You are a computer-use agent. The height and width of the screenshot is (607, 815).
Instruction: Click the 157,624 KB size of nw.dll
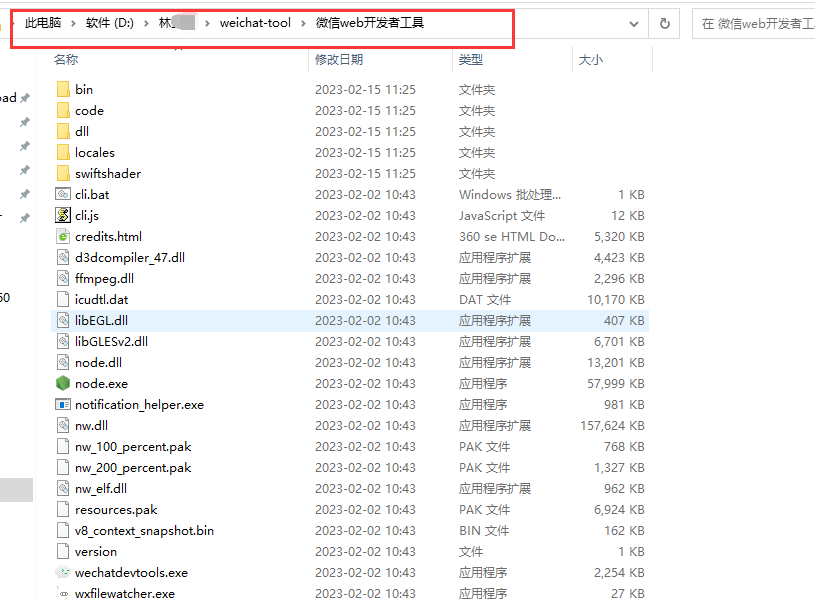coord(612,426)
